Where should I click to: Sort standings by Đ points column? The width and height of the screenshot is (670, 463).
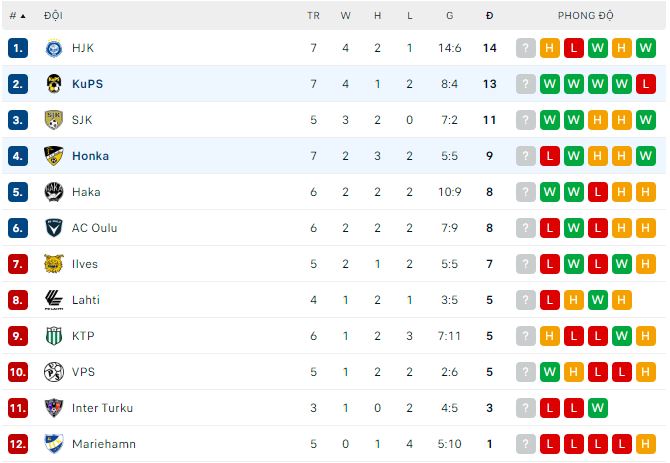click(x=490, y=16)
